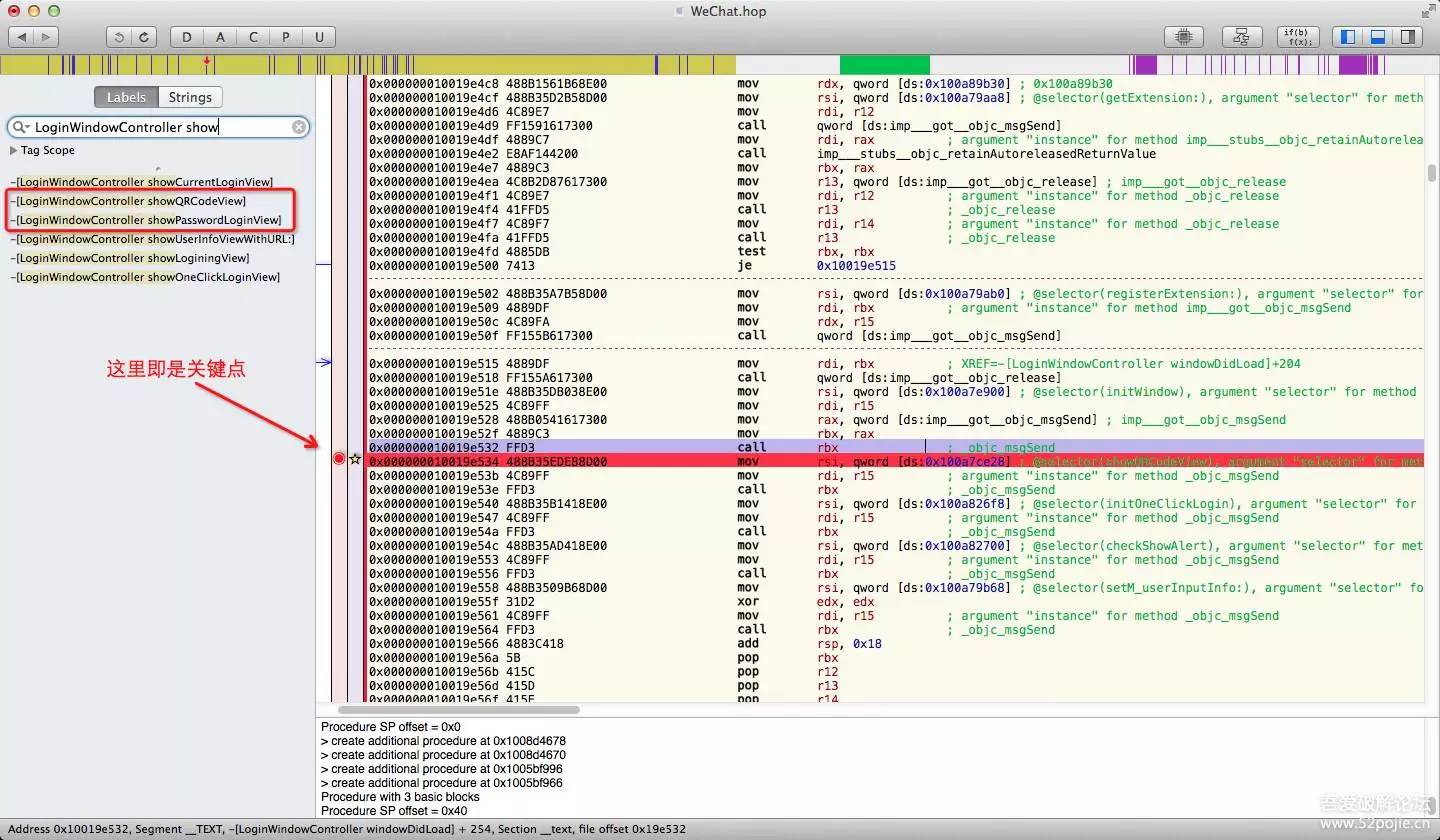Click the checkShowAlert selector line

click(x=895, y=546)
